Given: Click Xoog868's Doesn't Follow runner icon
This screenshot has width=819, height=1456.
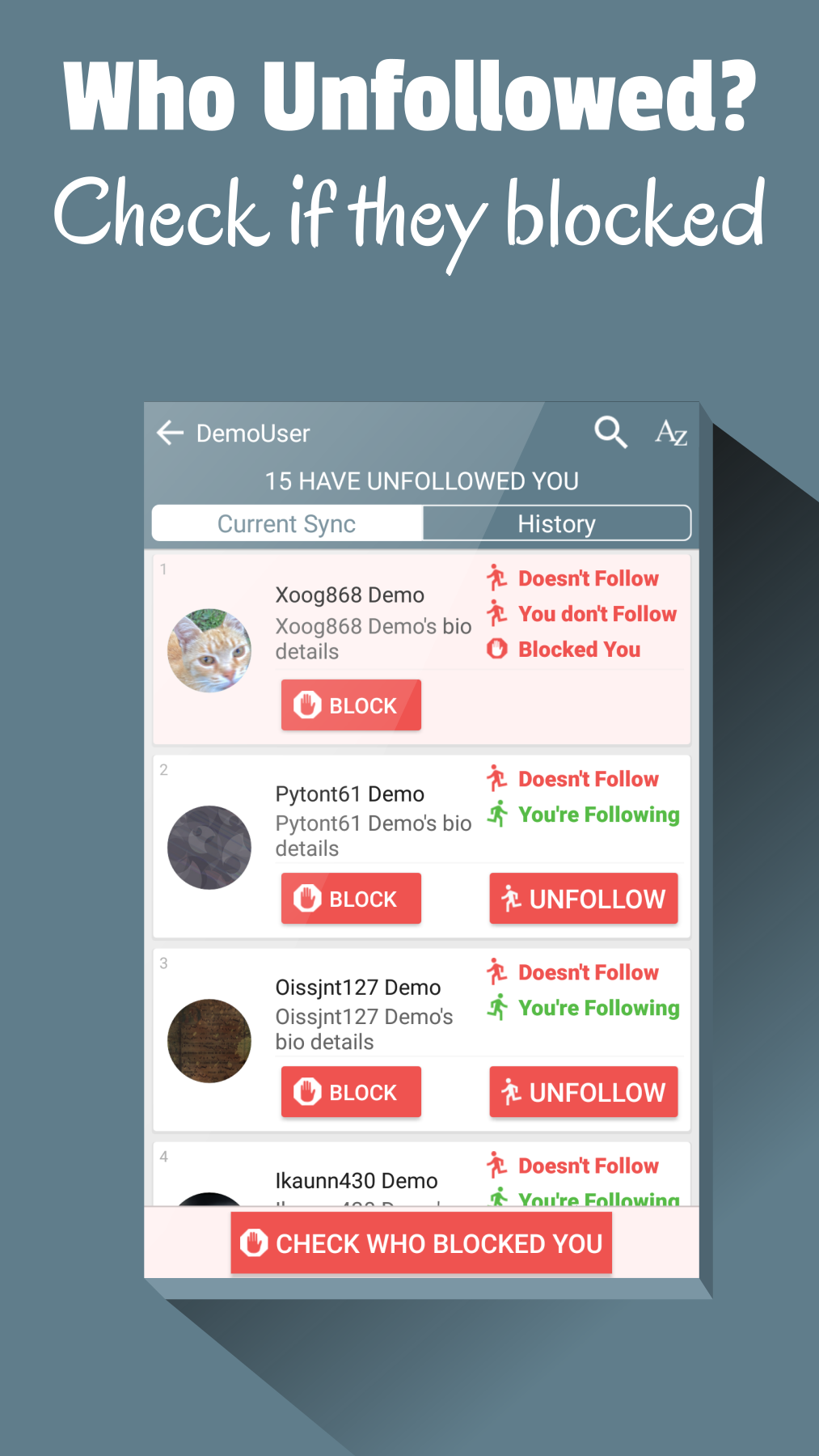Looking at the screenshot, I should (497, 578).
